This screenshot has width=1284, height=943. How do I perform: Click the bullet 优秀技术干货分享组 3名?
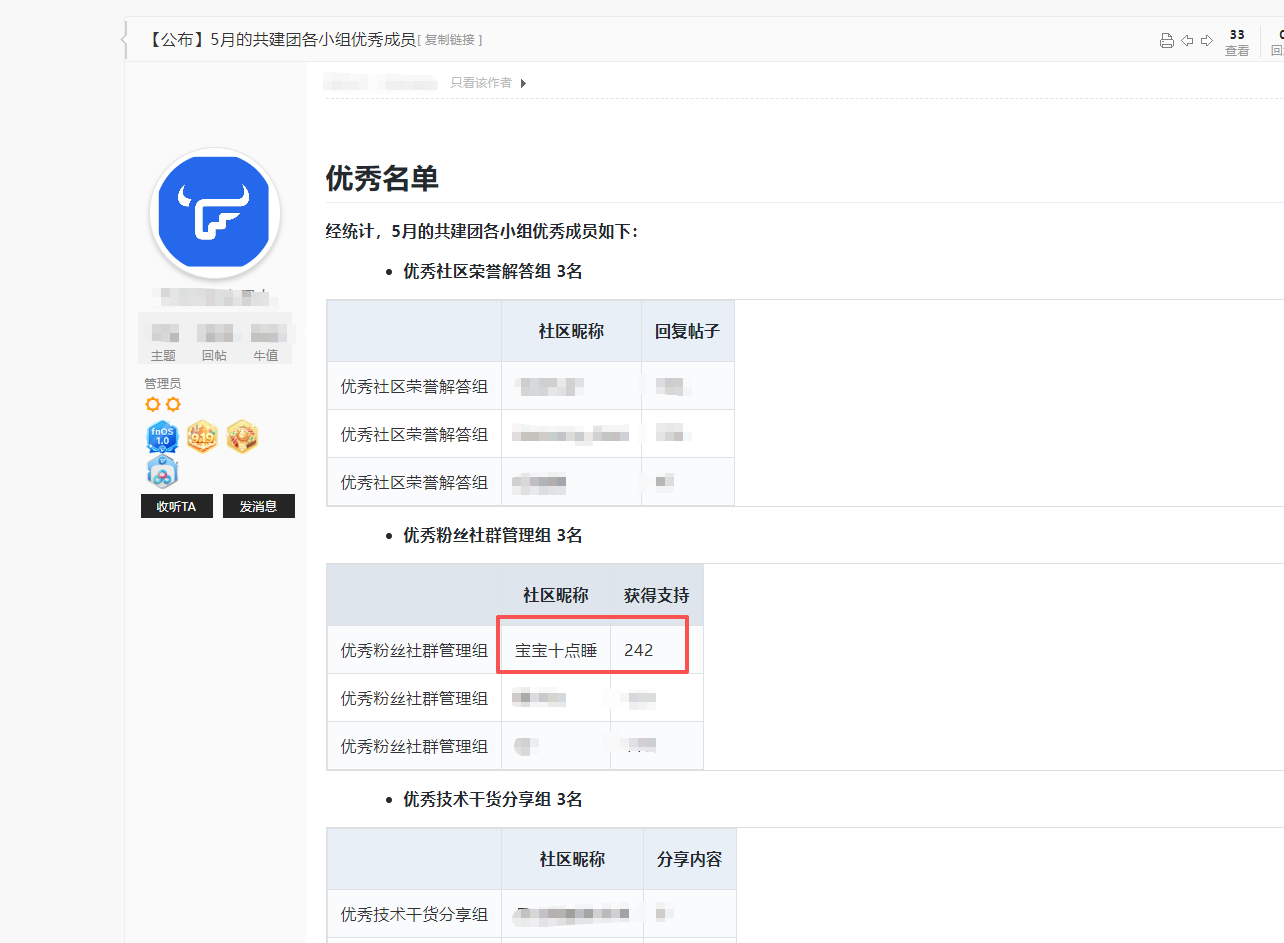(x=493, y=799)
